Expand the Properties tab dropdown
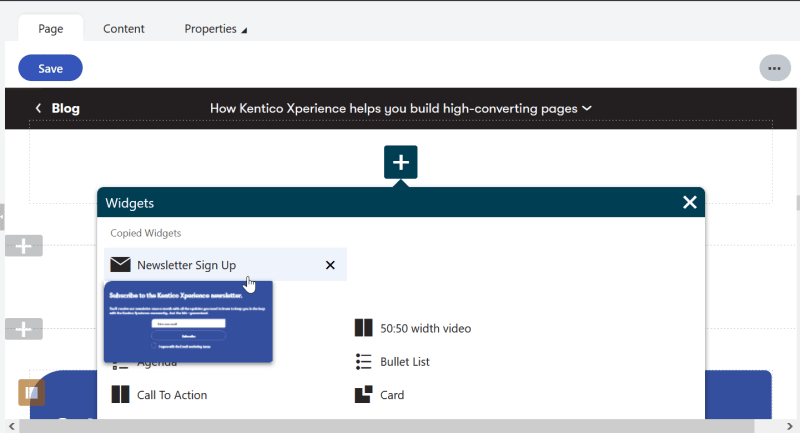This screenshot has height=433, width=800. (244, 30)
